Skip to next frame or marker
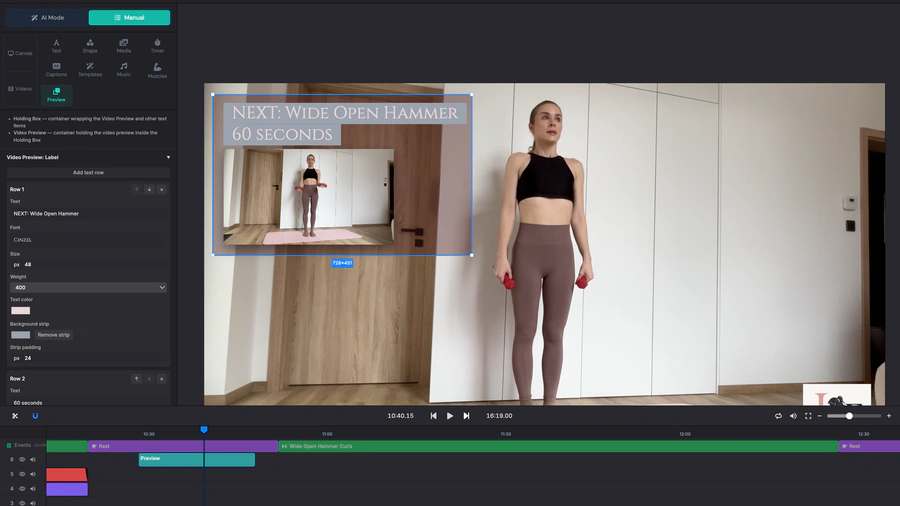900x506 pixels. [467, 416]
